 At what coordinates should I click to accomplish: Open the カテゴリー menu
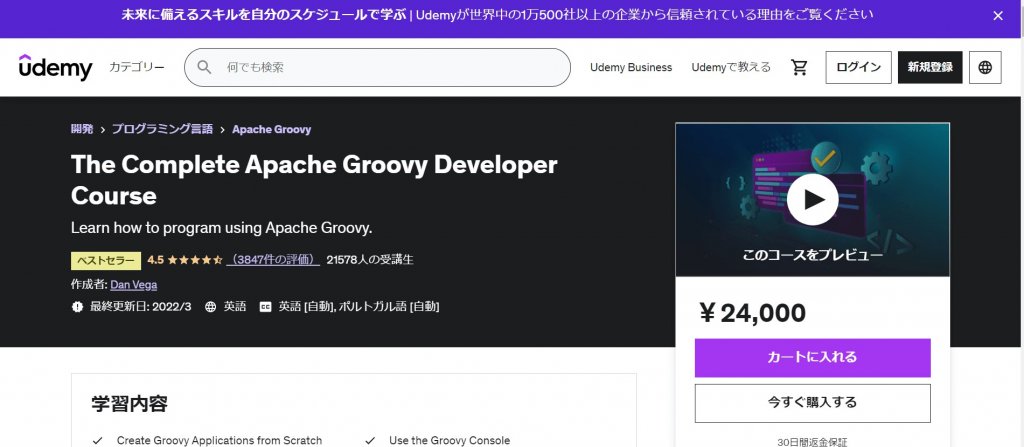click(x=136, y=67)
